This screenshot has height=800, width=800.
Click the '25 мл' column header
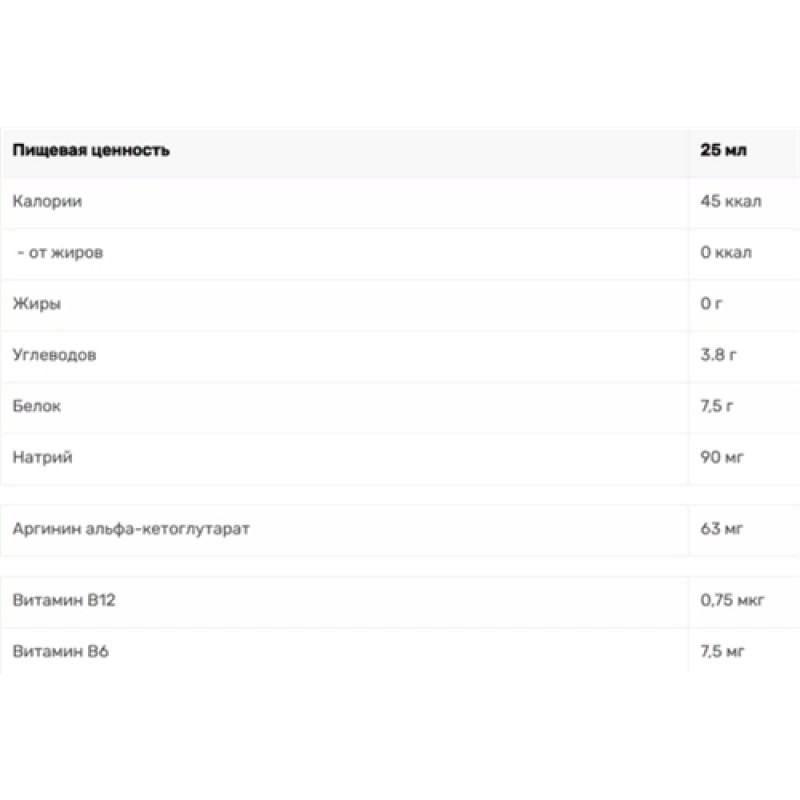click(724, 151)
